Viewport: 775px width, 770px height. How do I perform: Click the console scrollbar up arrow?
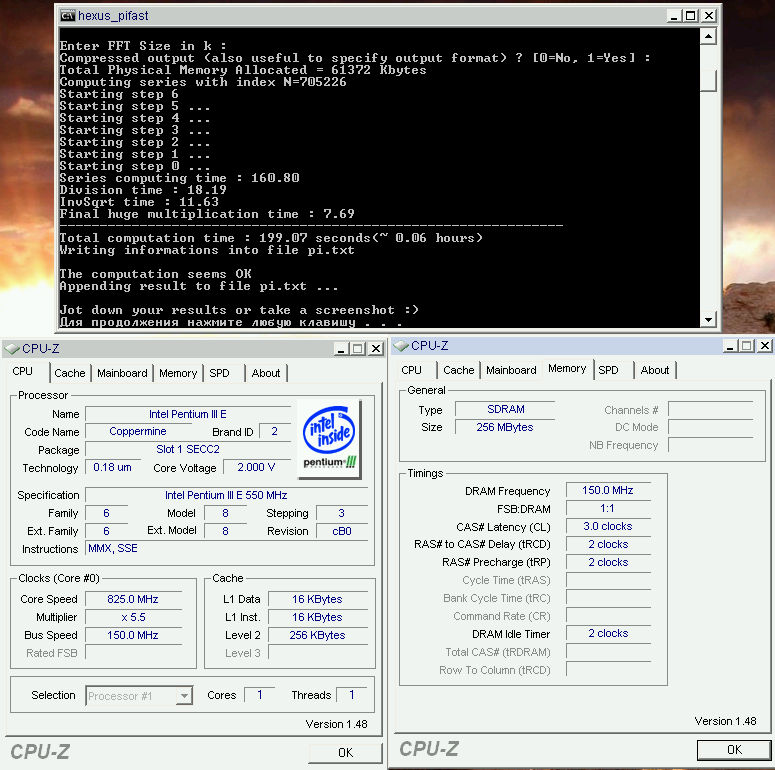708,37
